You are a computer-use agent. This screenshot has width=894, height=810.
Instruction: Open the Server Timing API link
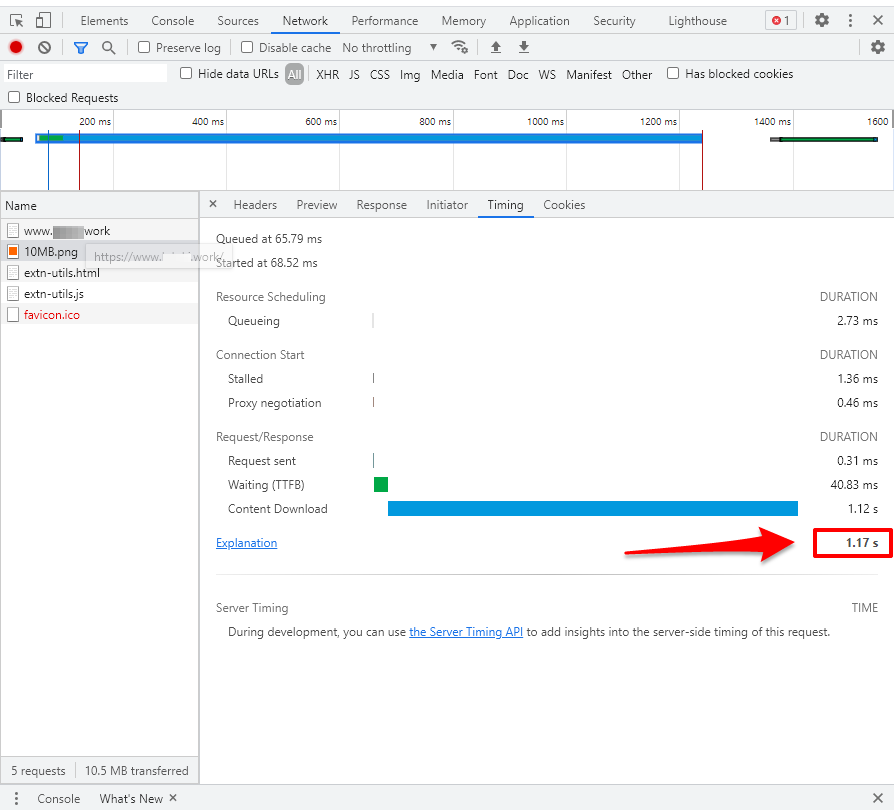pyautogui.click(x=466, y=632)
